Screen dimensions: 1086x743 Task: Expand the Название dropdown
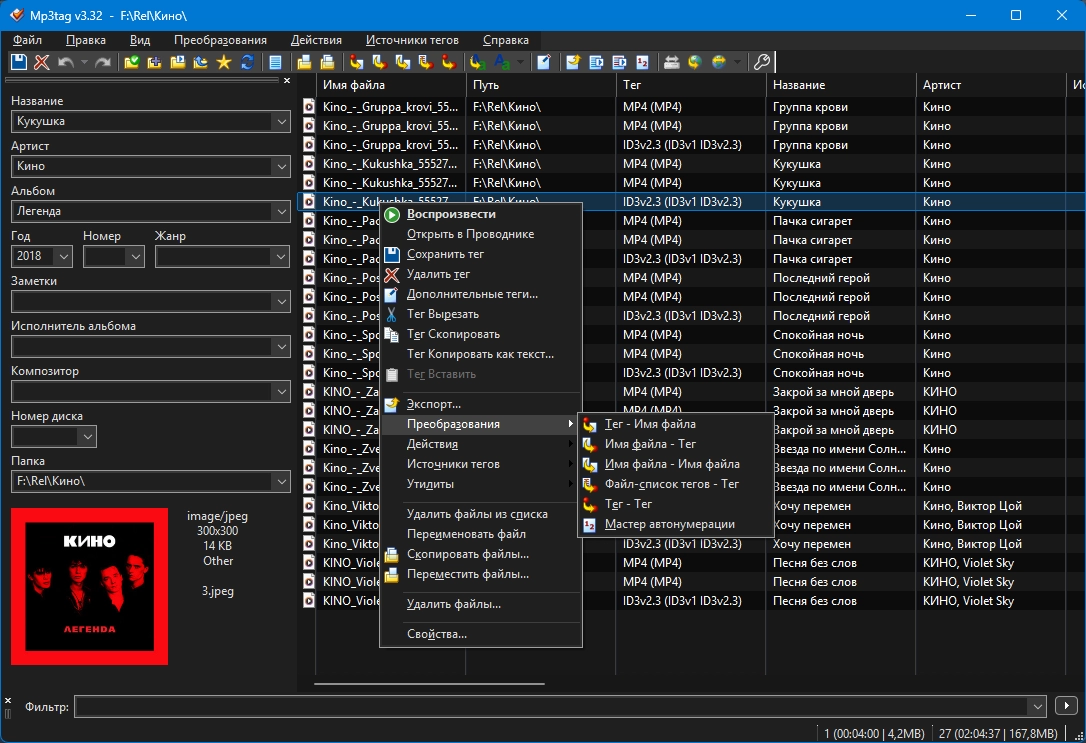tap(280, 121)
